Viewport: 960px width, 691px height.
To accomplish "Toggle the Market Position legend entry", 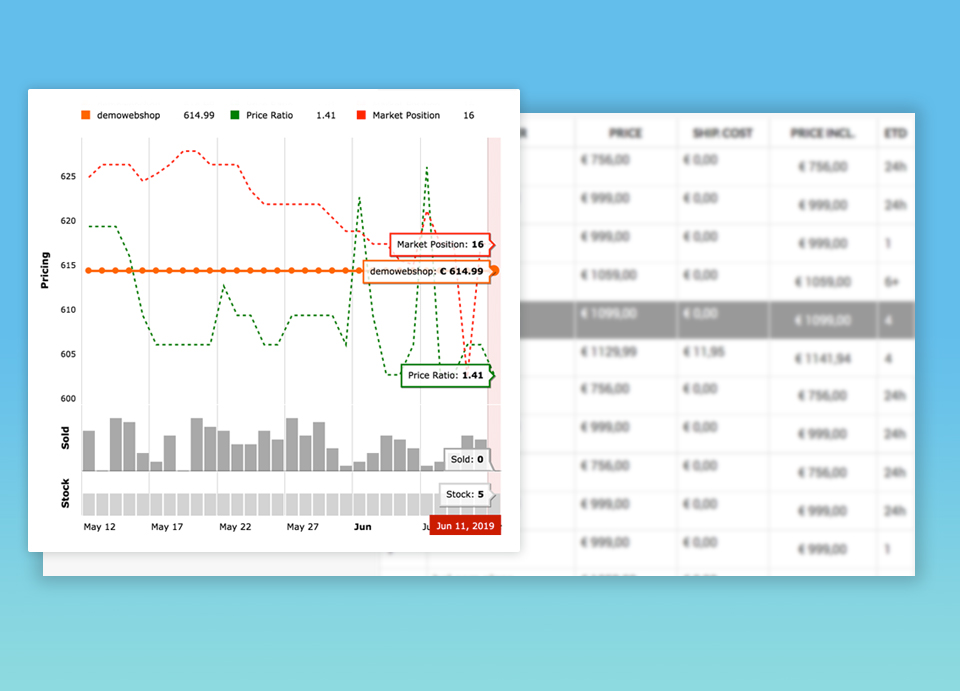I will [405, 116].
